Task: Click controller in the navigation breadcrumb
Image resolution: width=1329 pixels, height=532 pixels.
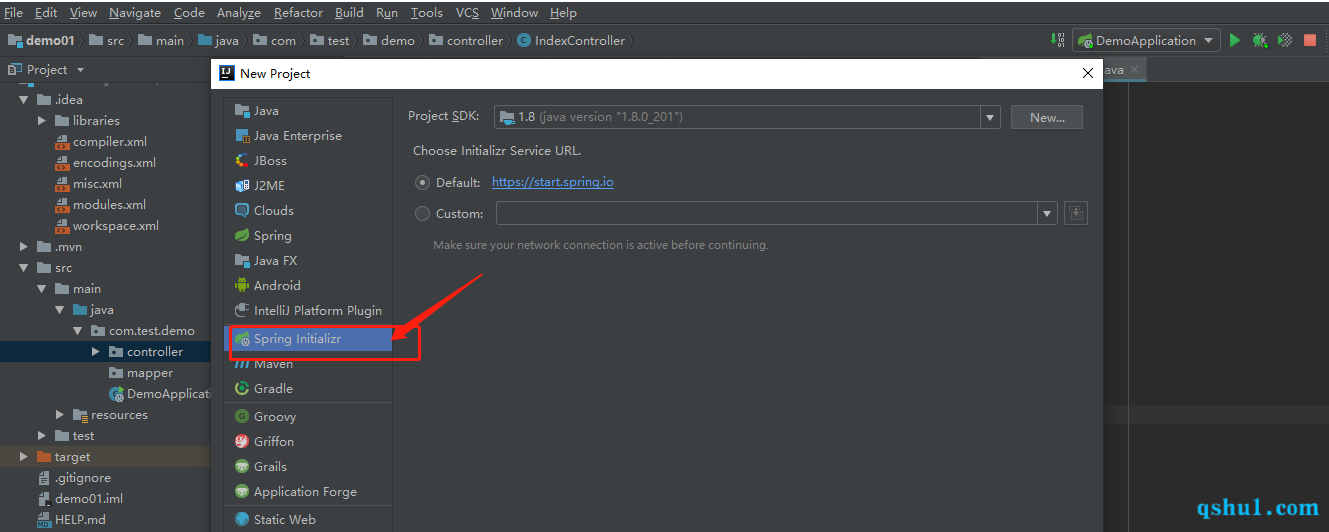Action: tap(465, 41)
